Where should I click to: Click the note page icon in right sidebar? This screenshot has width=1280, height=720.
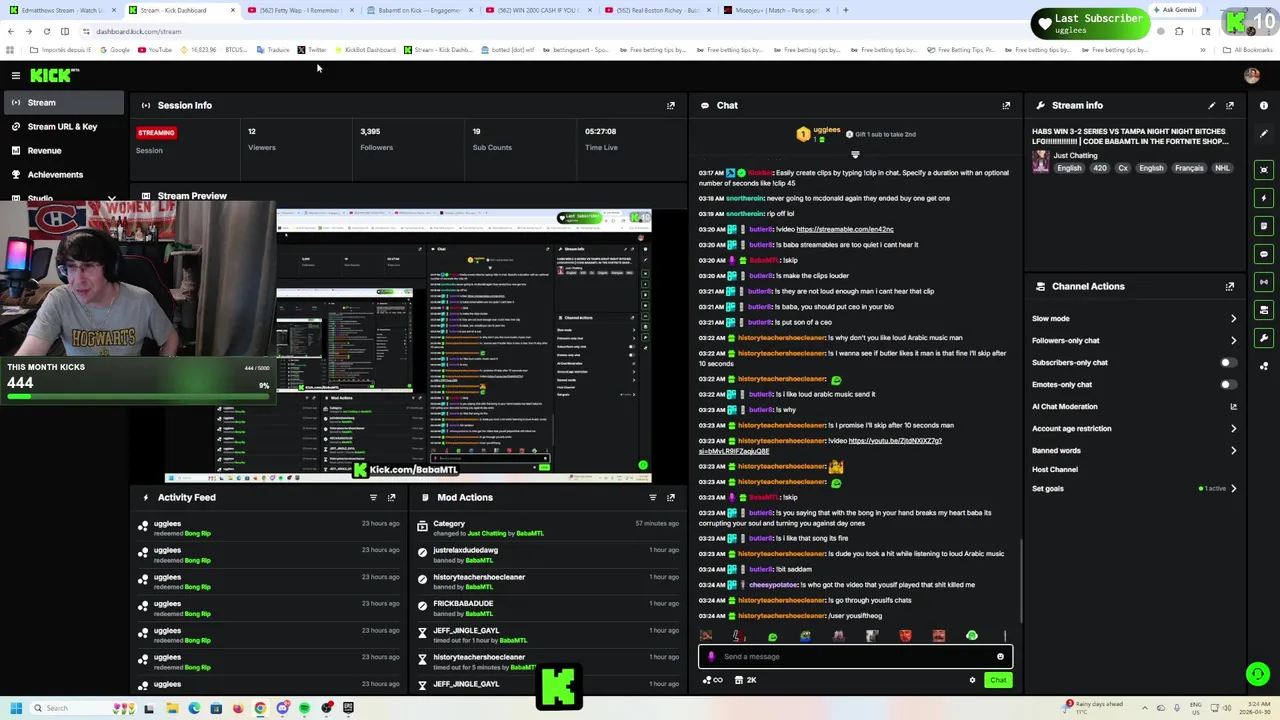coord(1264,226)
